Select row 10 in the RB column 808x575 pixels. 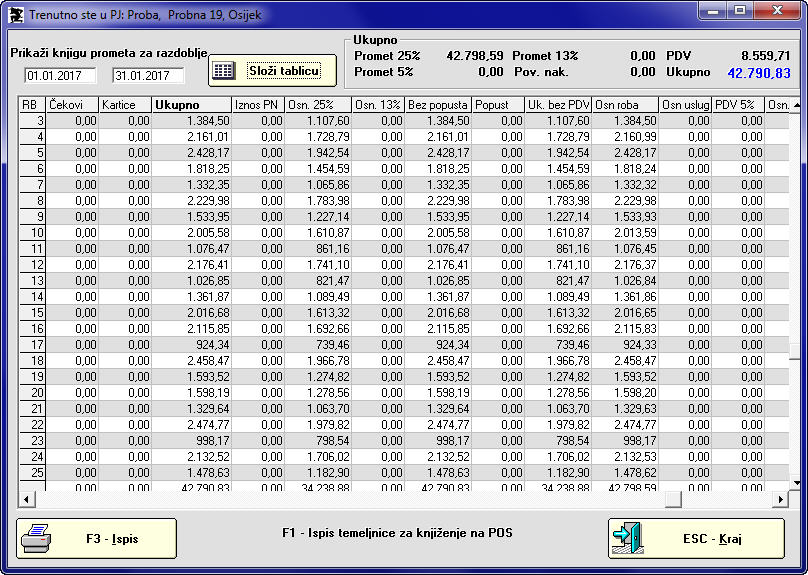32,232
